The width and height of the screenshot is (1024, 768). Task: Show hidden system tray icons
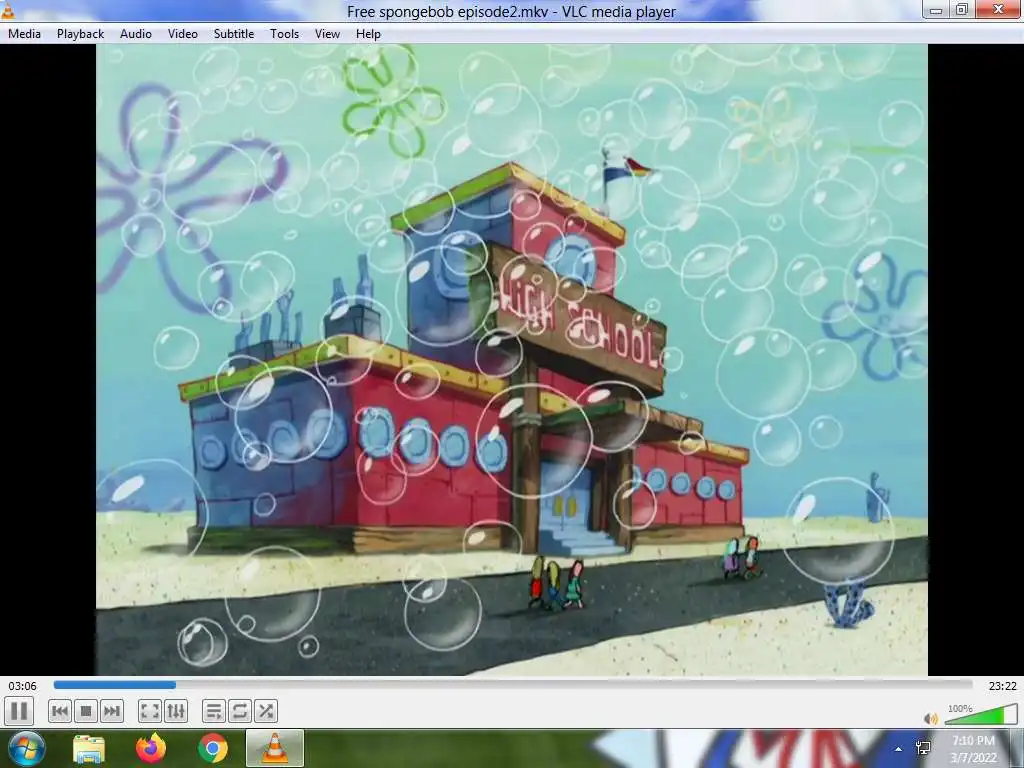pos(899,749)
